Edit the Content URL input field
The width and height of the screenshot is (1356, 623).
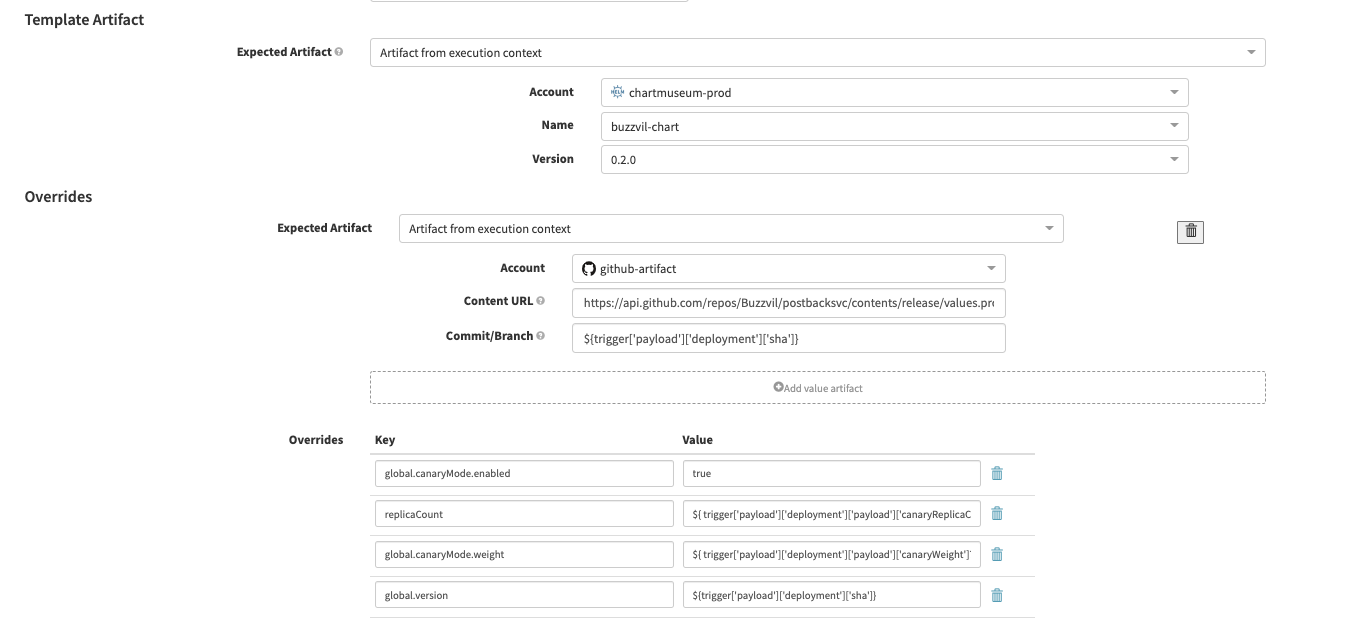789,303
